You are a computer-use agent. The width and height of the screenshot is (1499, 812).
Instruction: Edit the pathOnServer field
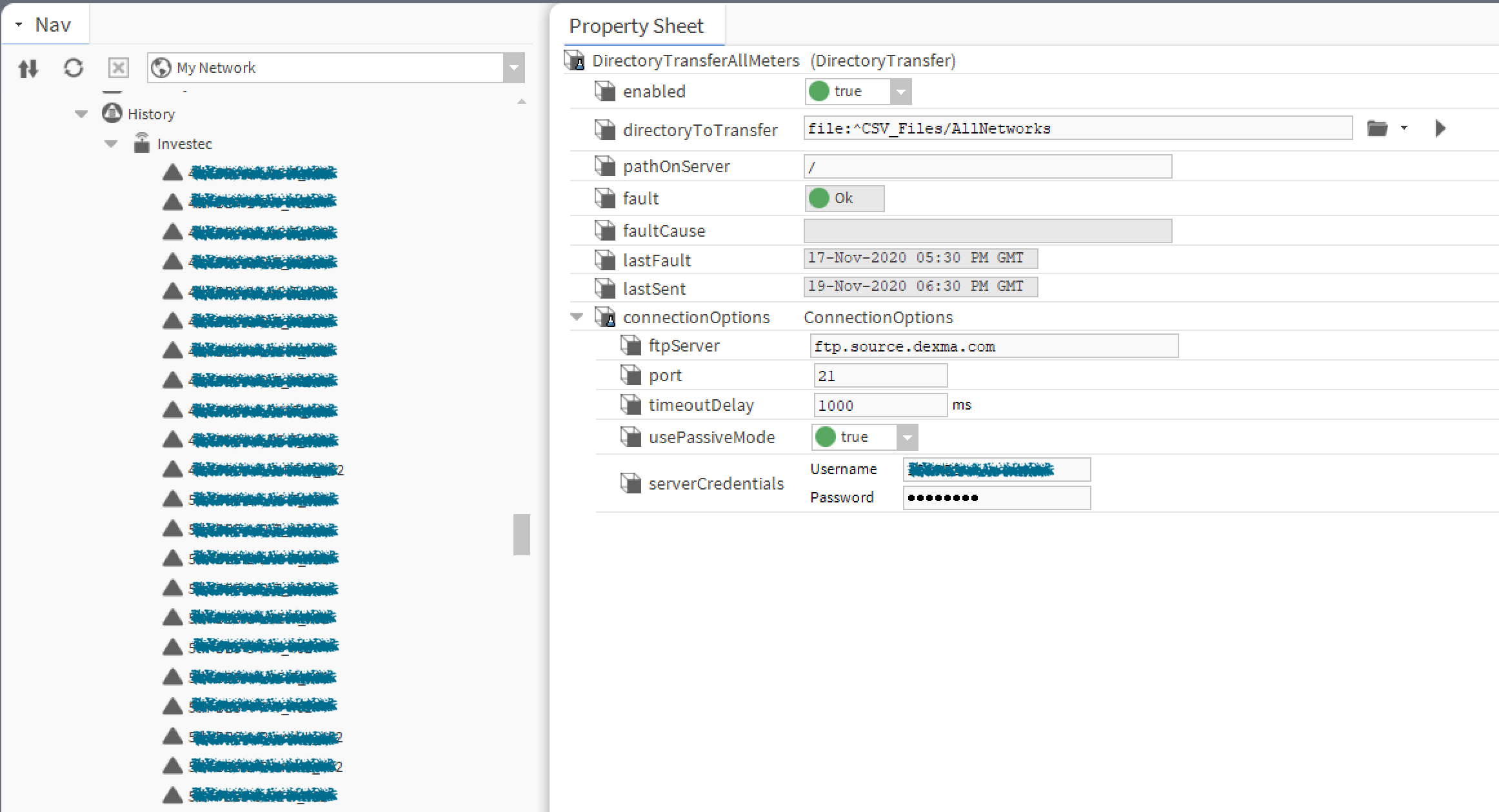click(x=988, y=166)
